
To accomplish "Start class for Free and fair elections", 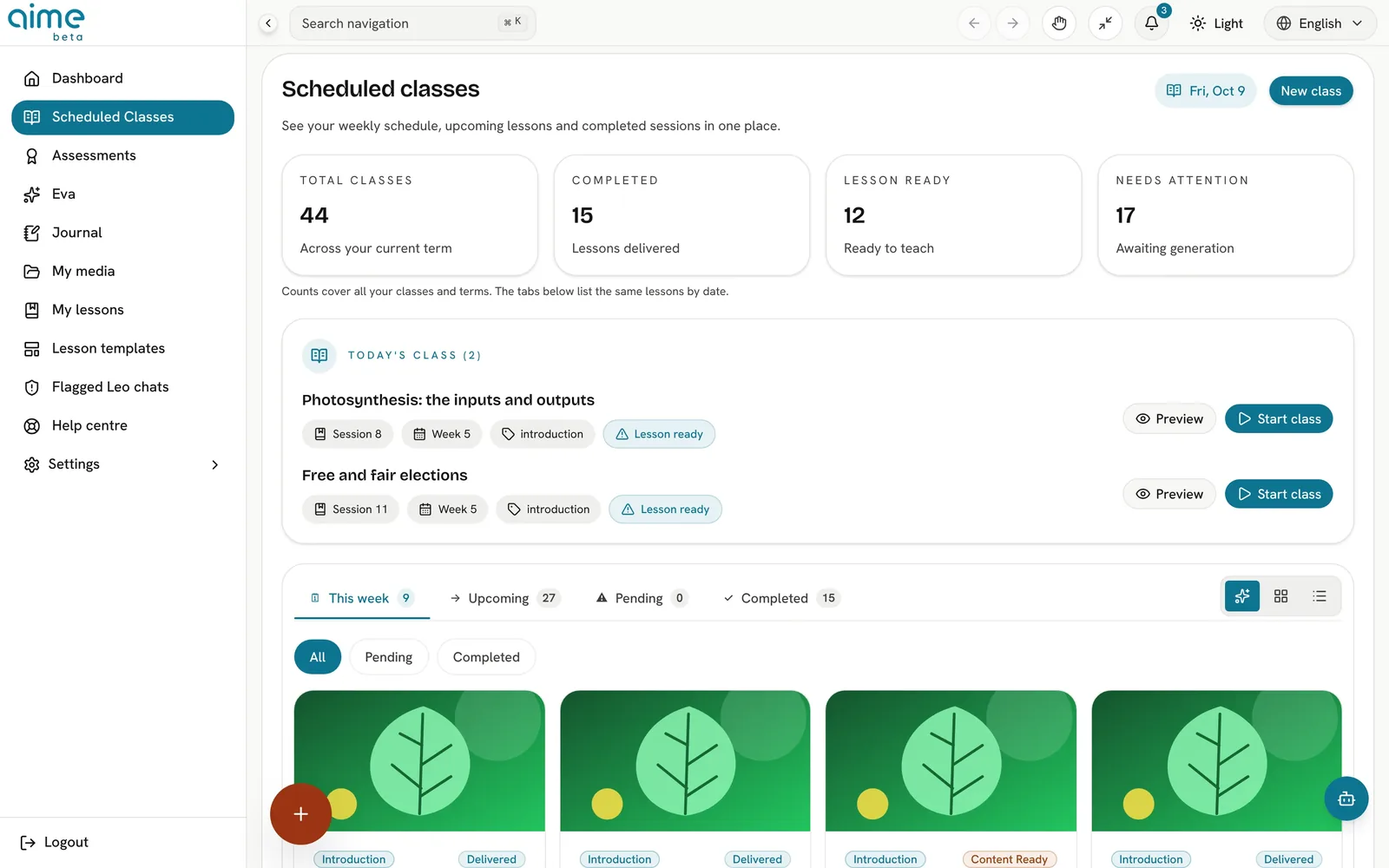I will point(1279,494).
